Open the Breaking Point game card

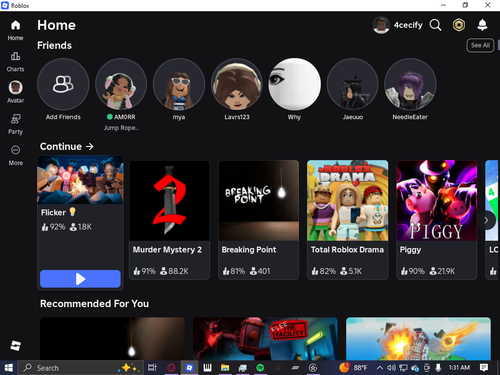(259, 220)
